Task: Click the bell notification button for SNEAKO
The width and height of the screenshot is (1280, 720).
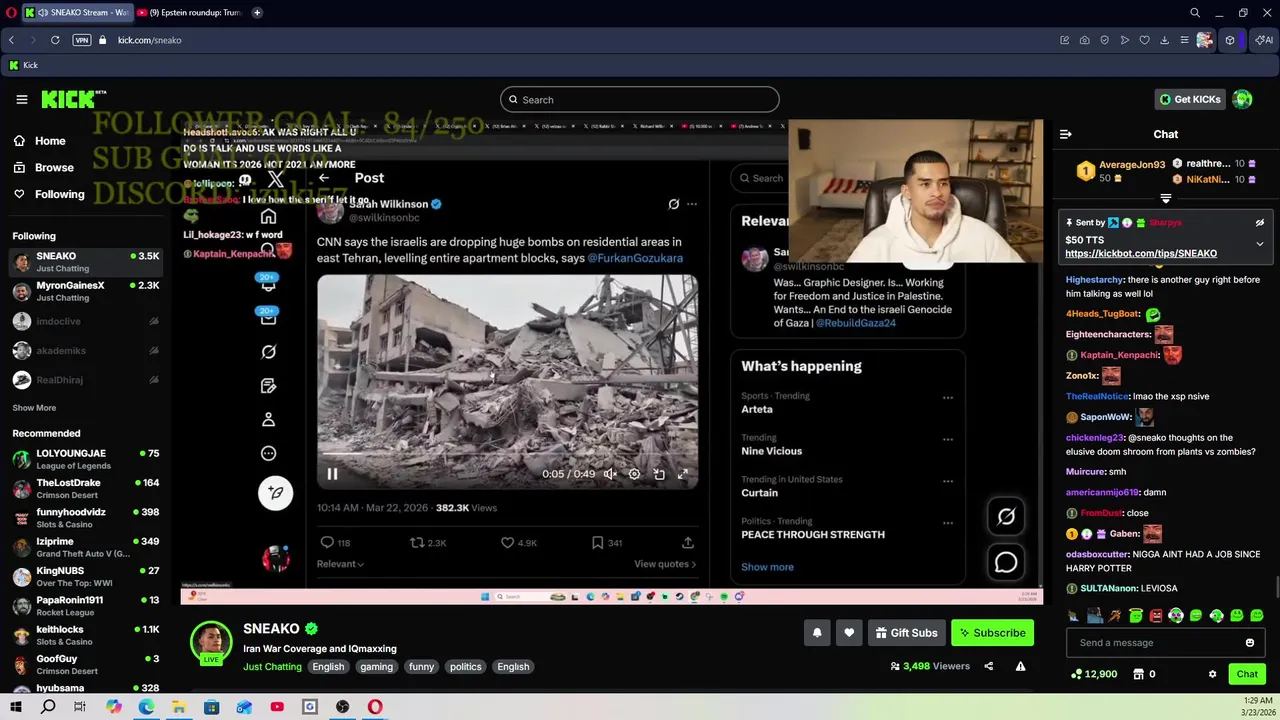Action: click(x=817, y=633)
